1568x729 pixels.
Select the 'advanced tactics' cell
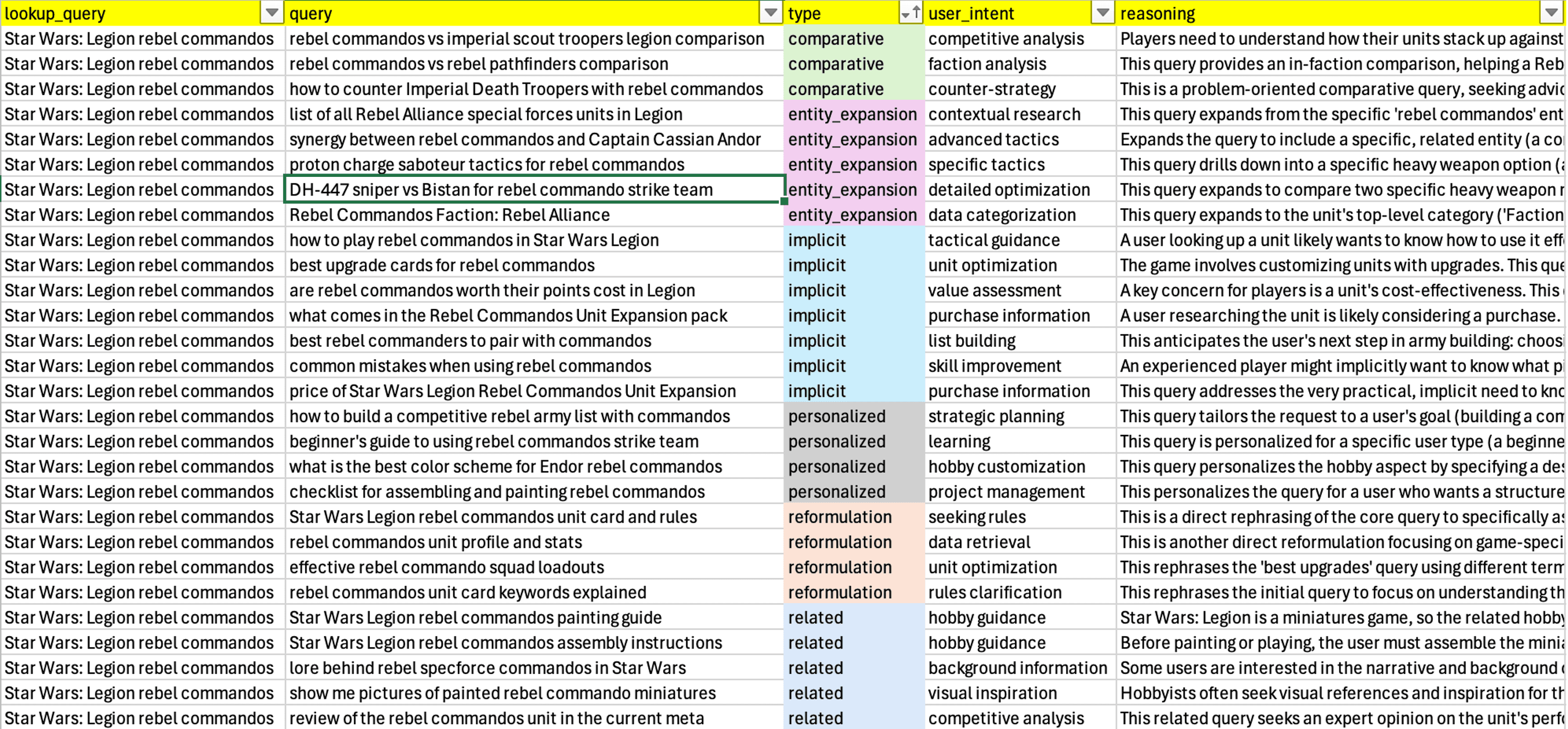click(x=1020, y=139)
